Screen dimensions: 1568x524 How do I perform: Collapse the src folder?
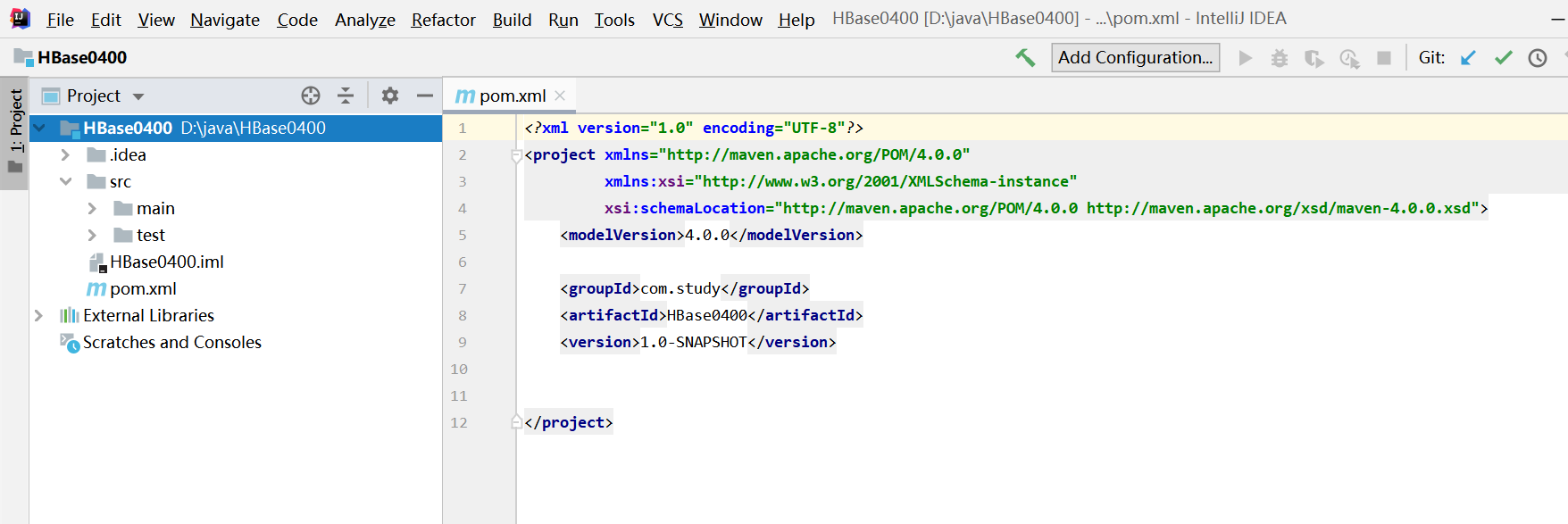point(65,181)
